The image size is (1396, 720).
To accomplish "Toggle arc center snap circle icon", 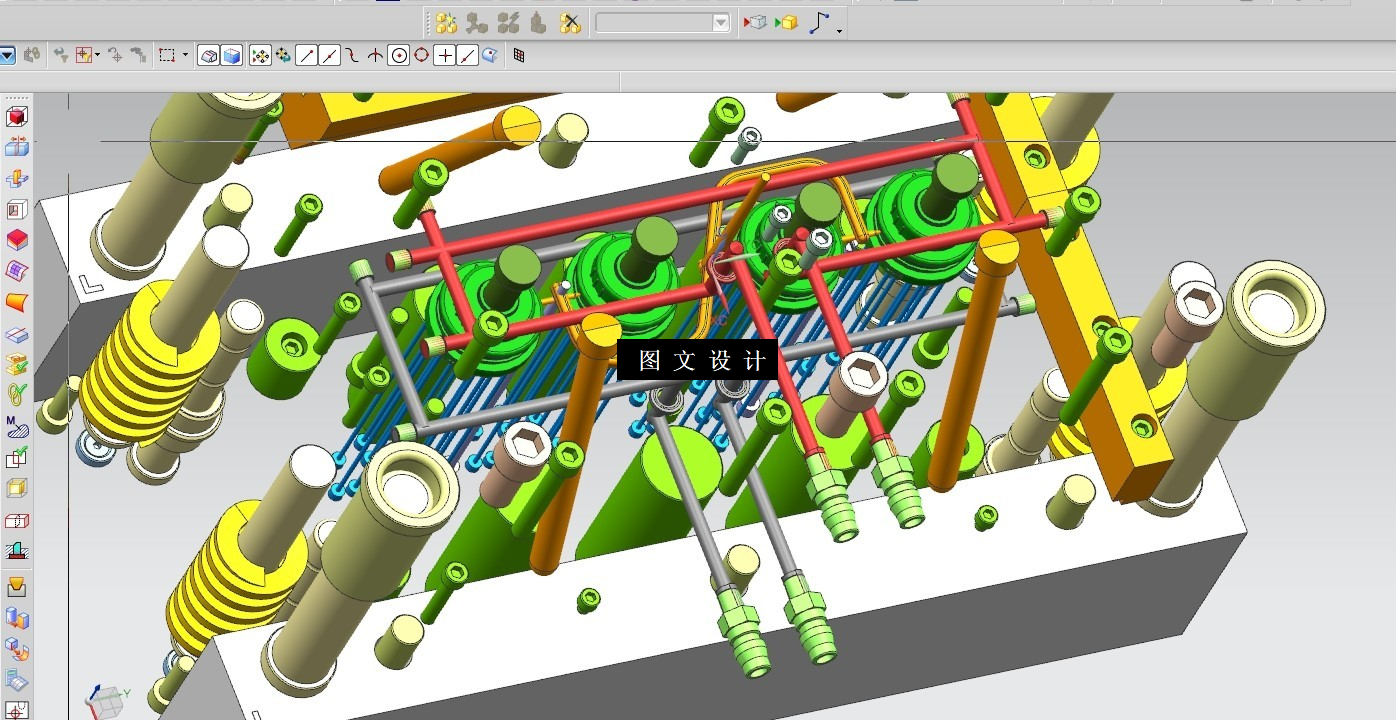I will pos(398,56).
